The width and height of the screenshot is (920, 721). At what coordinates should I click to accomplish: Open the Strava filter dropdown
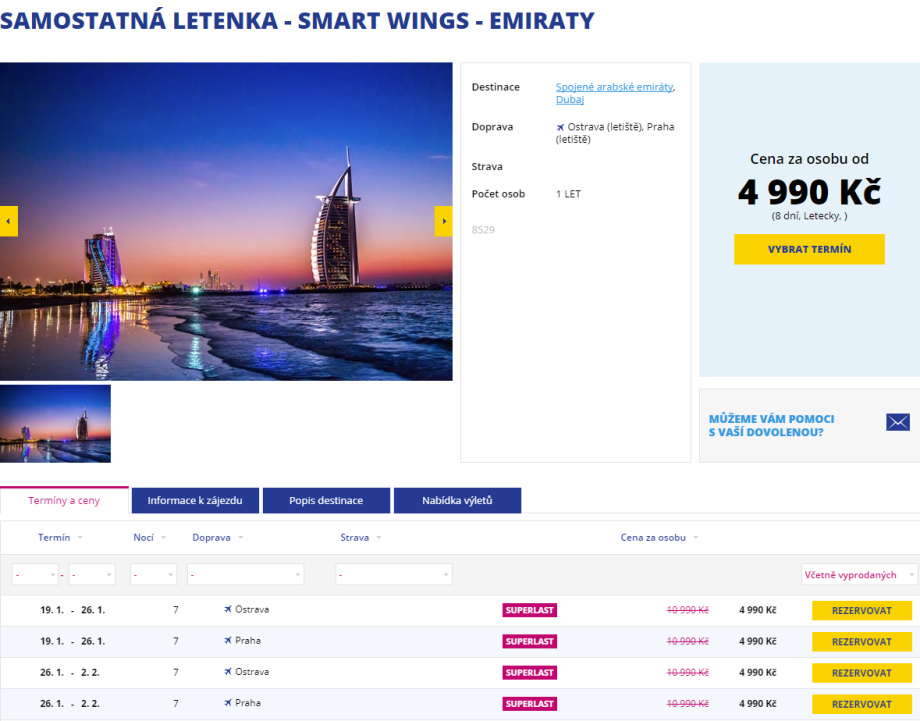click(394, 575)
